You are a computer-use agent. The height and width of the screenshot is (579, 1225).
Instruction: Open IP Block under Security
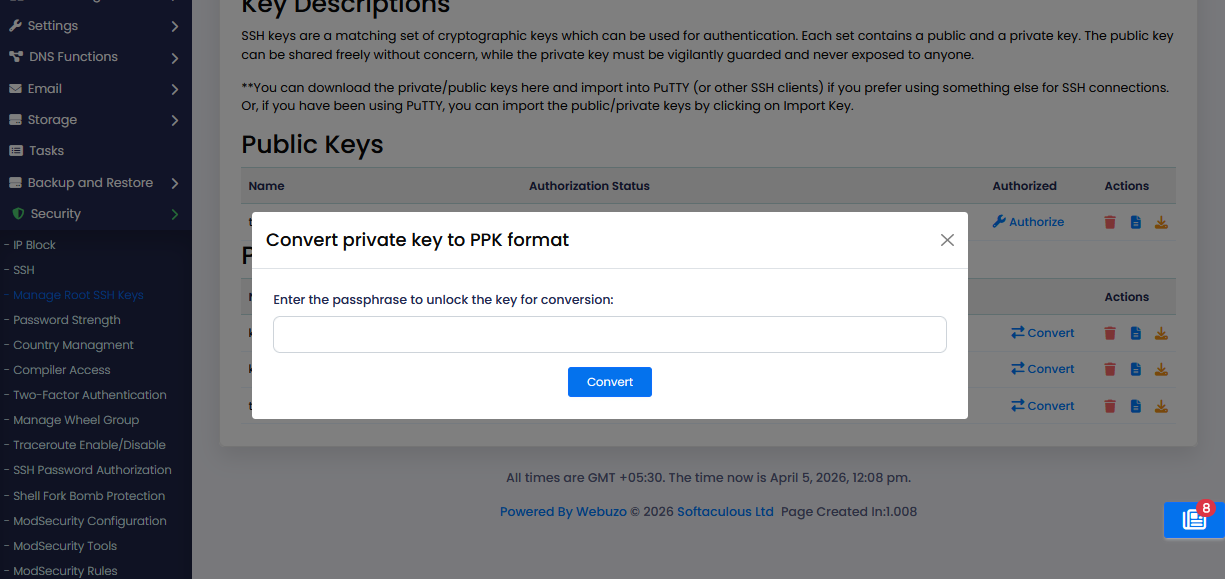click(x=34, y=245)
